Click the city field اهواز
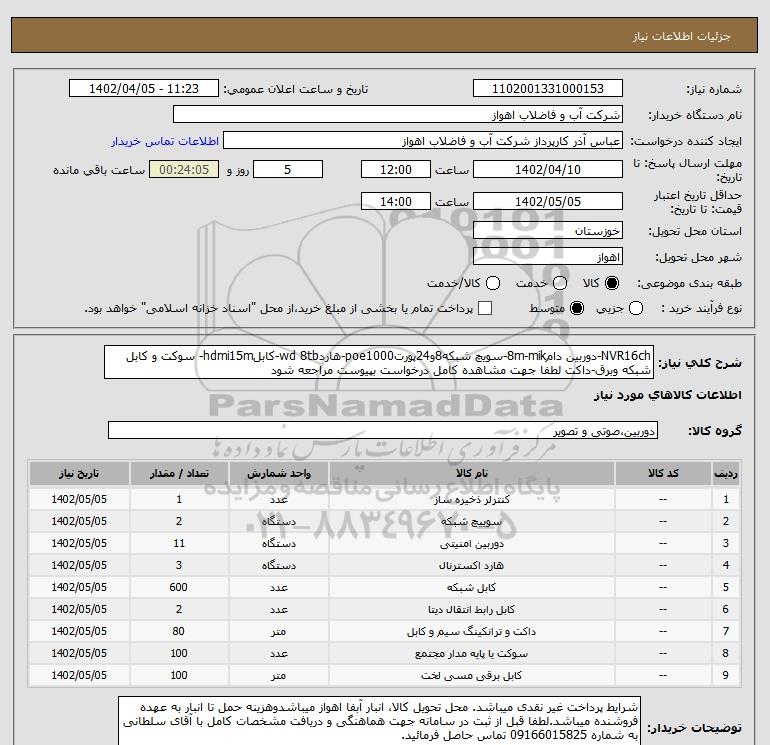Screen dimensions: 770x745 (x=548, y=257)
